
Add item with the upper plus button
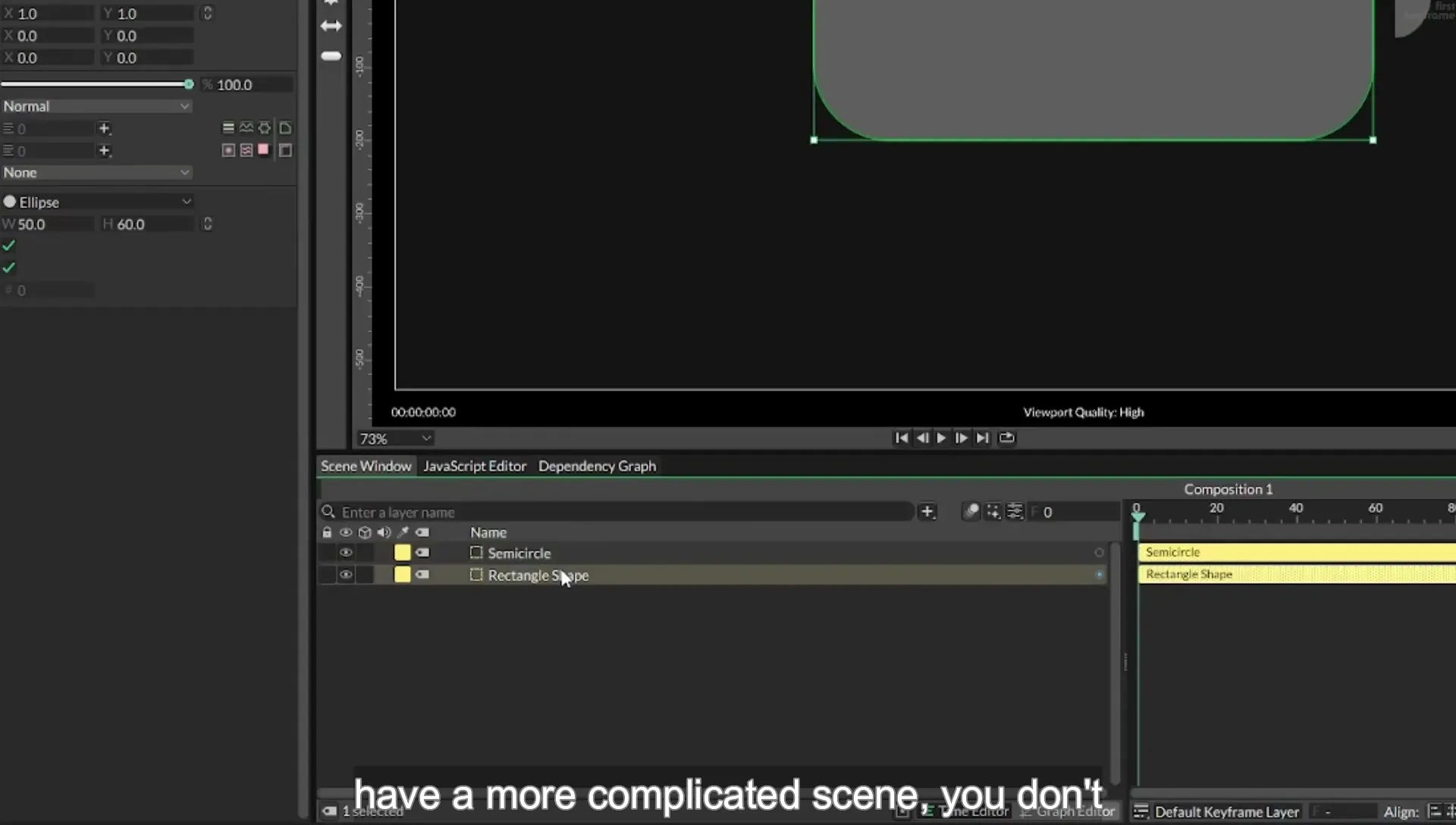(105, 128)
